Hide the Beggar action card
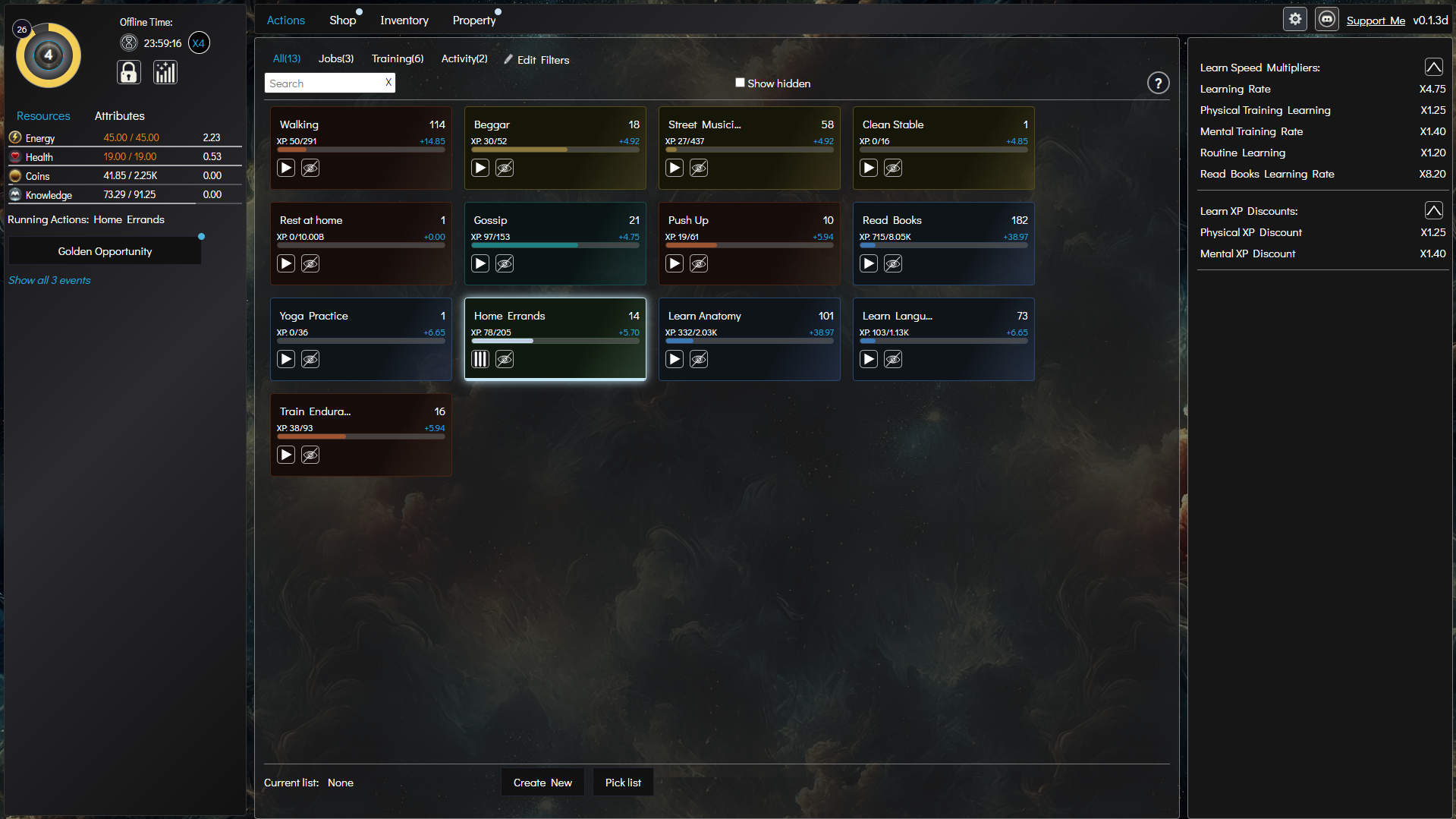The width and height of the screenshot is (1456, 819). coord(505,168)
